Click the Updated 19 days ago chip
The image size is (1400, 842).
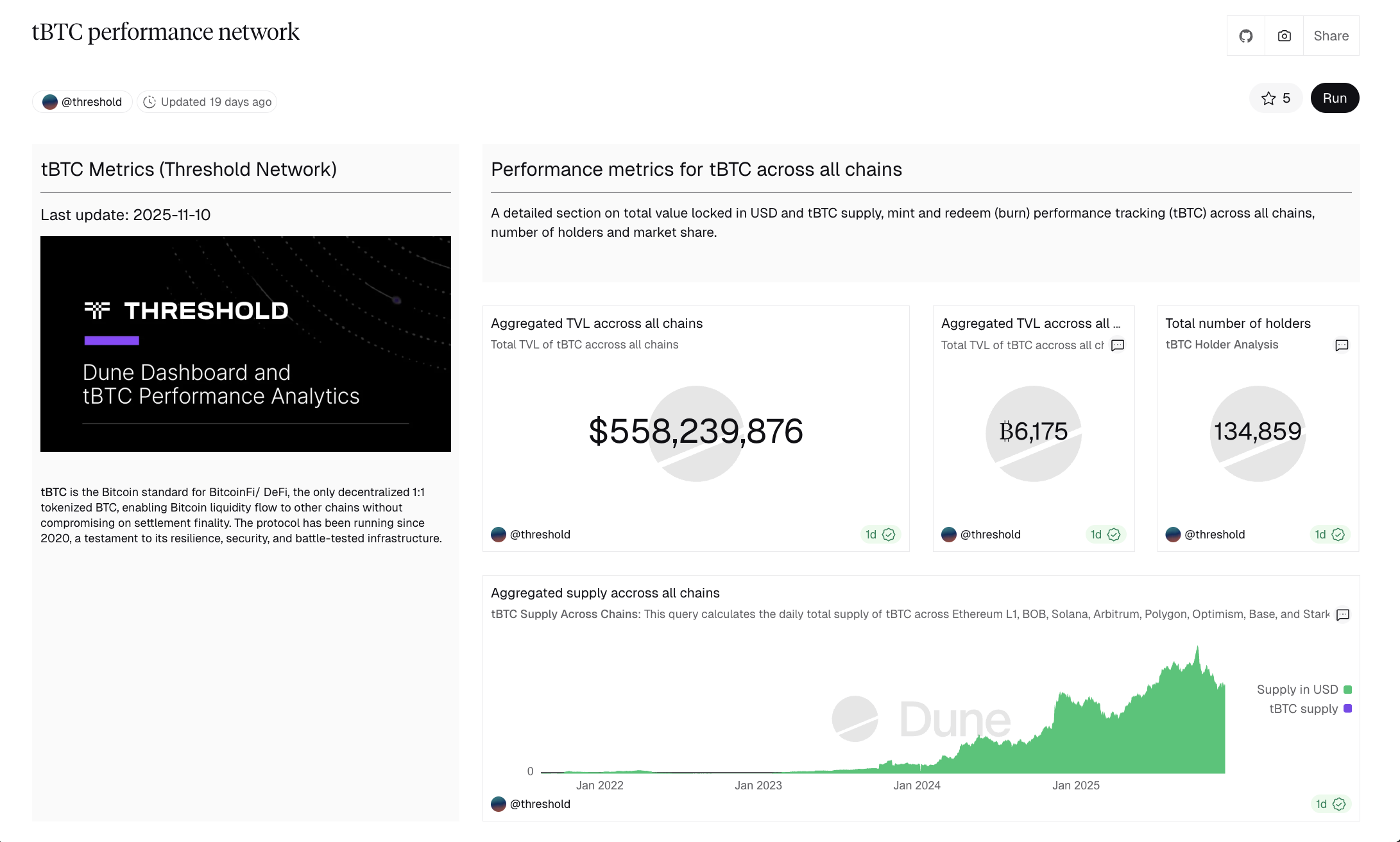[x=207, y=101]
